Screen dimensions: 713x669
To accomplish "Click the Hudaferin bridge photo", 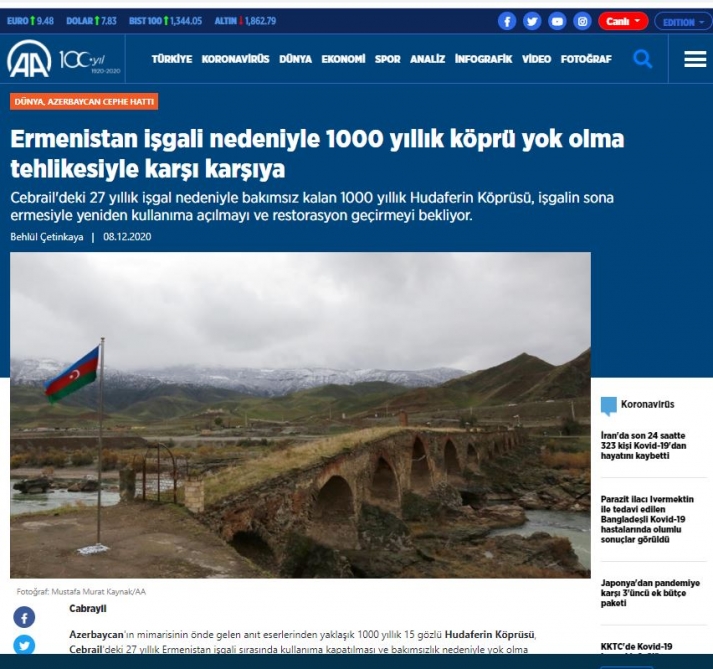I will pos(300,415).
